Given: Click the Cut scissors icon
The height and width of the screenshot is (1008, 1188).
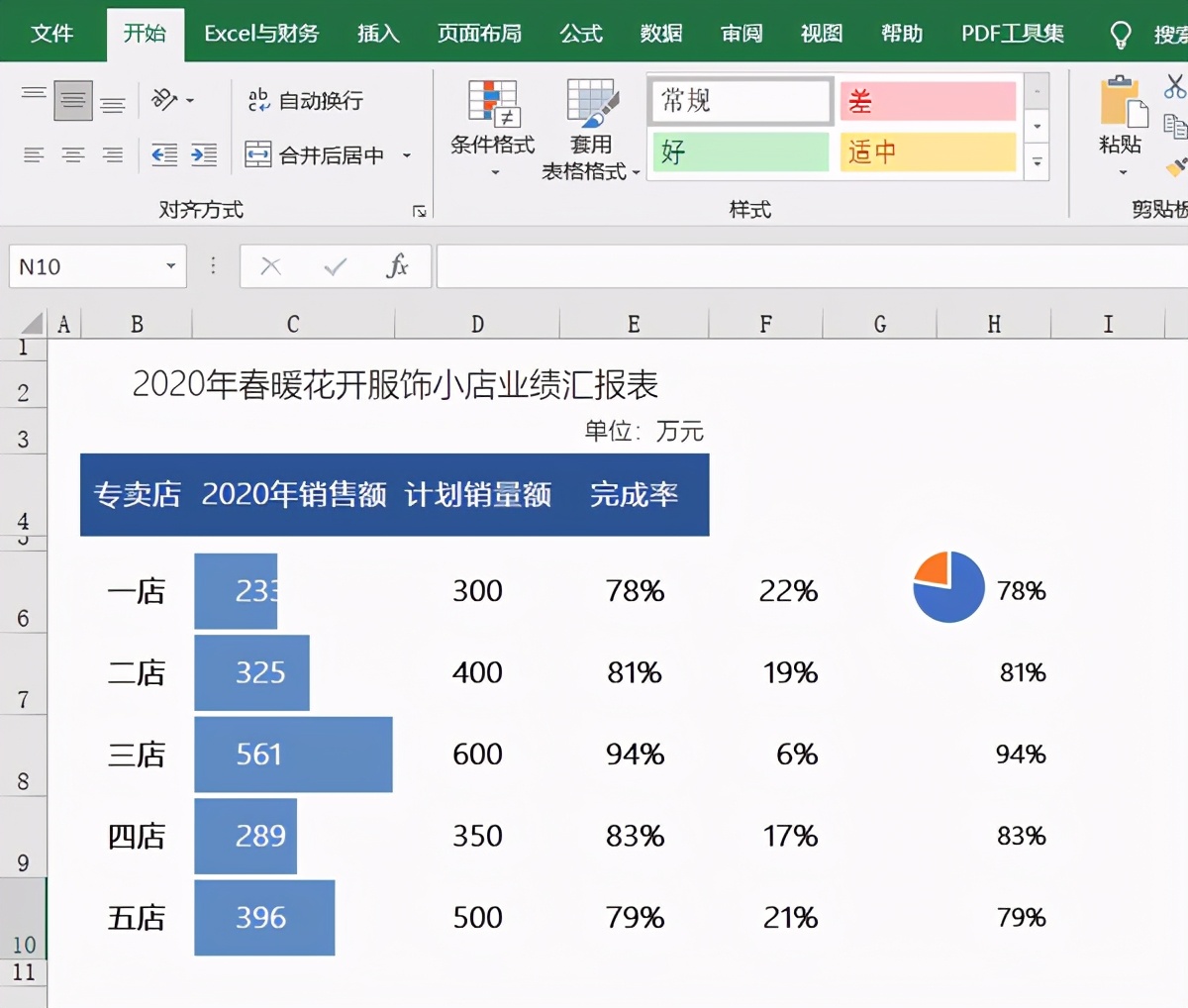Looking at the screenshot, I should 1174,86.
